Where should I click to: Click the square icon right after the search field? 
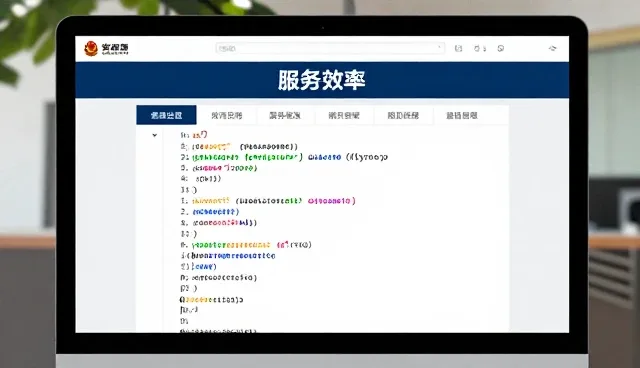[x=458, y=49]
